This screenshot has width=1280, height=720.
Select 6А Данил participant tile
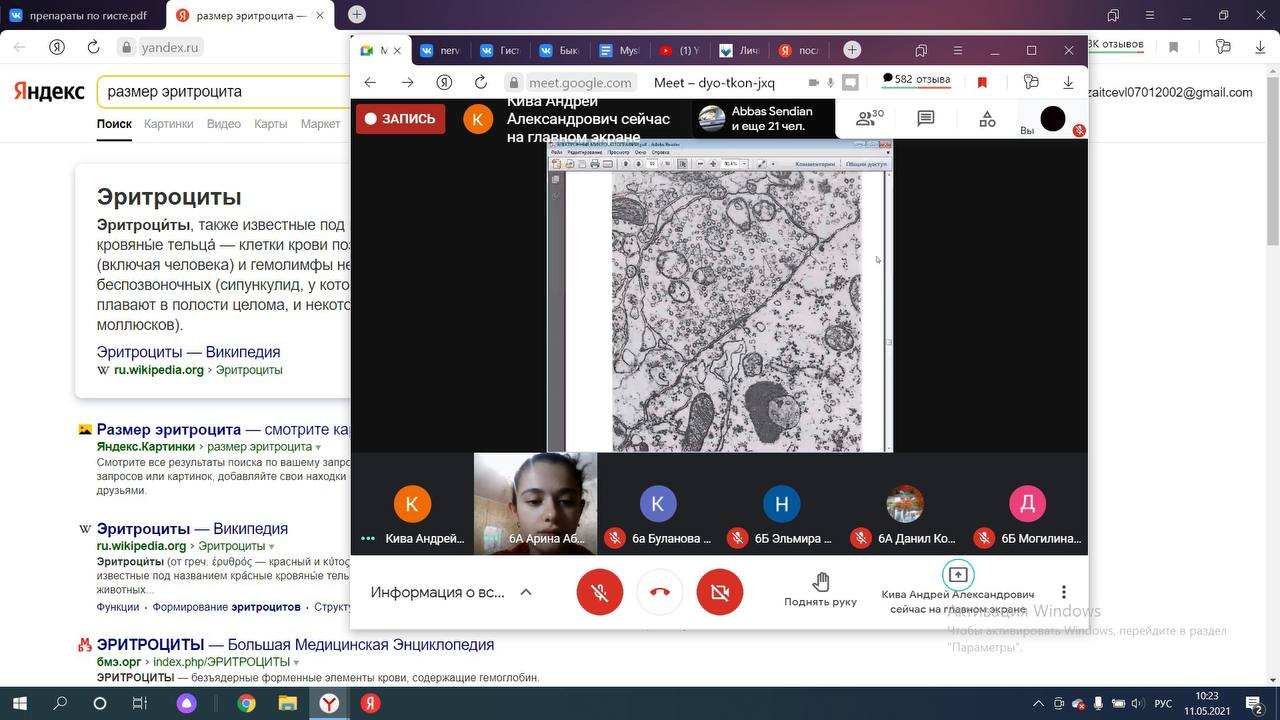coord(905,503)
